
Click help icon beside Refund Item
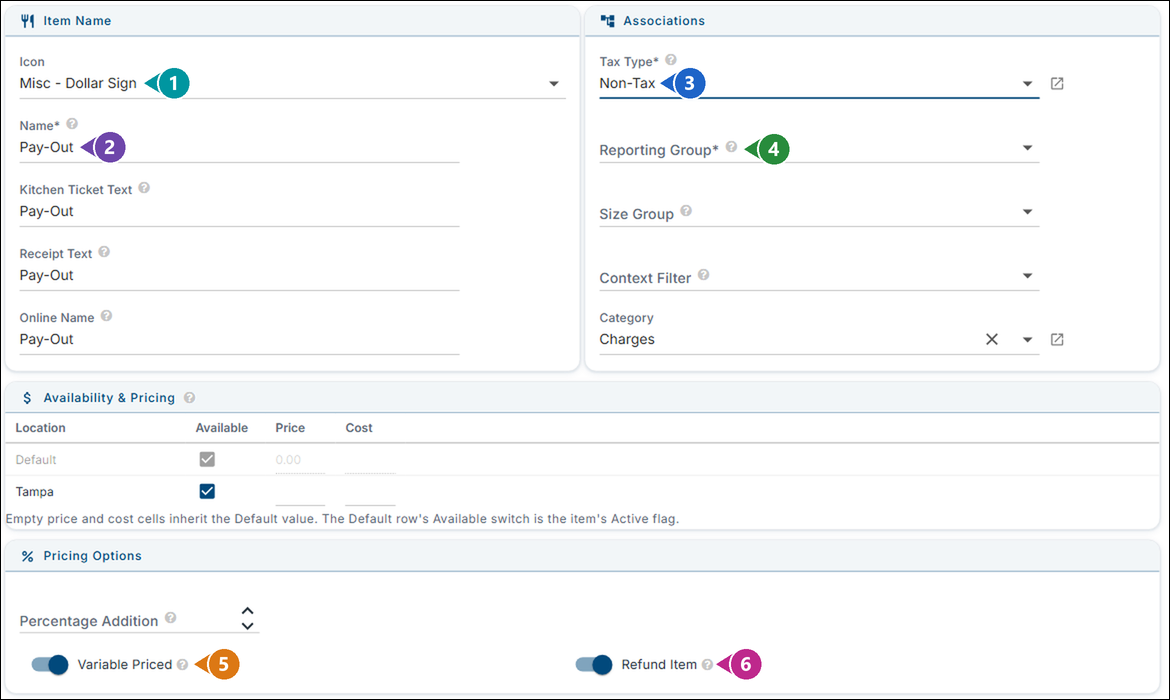707,664
